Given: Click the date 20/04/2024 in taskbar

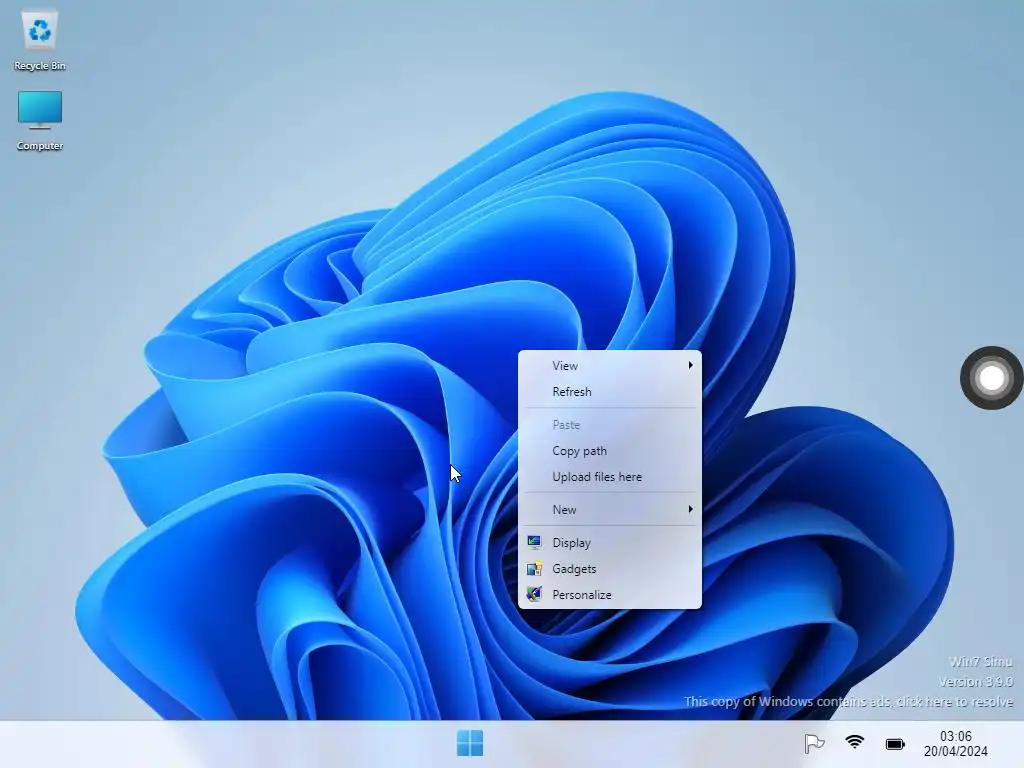Looking at the screenshot, I should click(955, 752).
